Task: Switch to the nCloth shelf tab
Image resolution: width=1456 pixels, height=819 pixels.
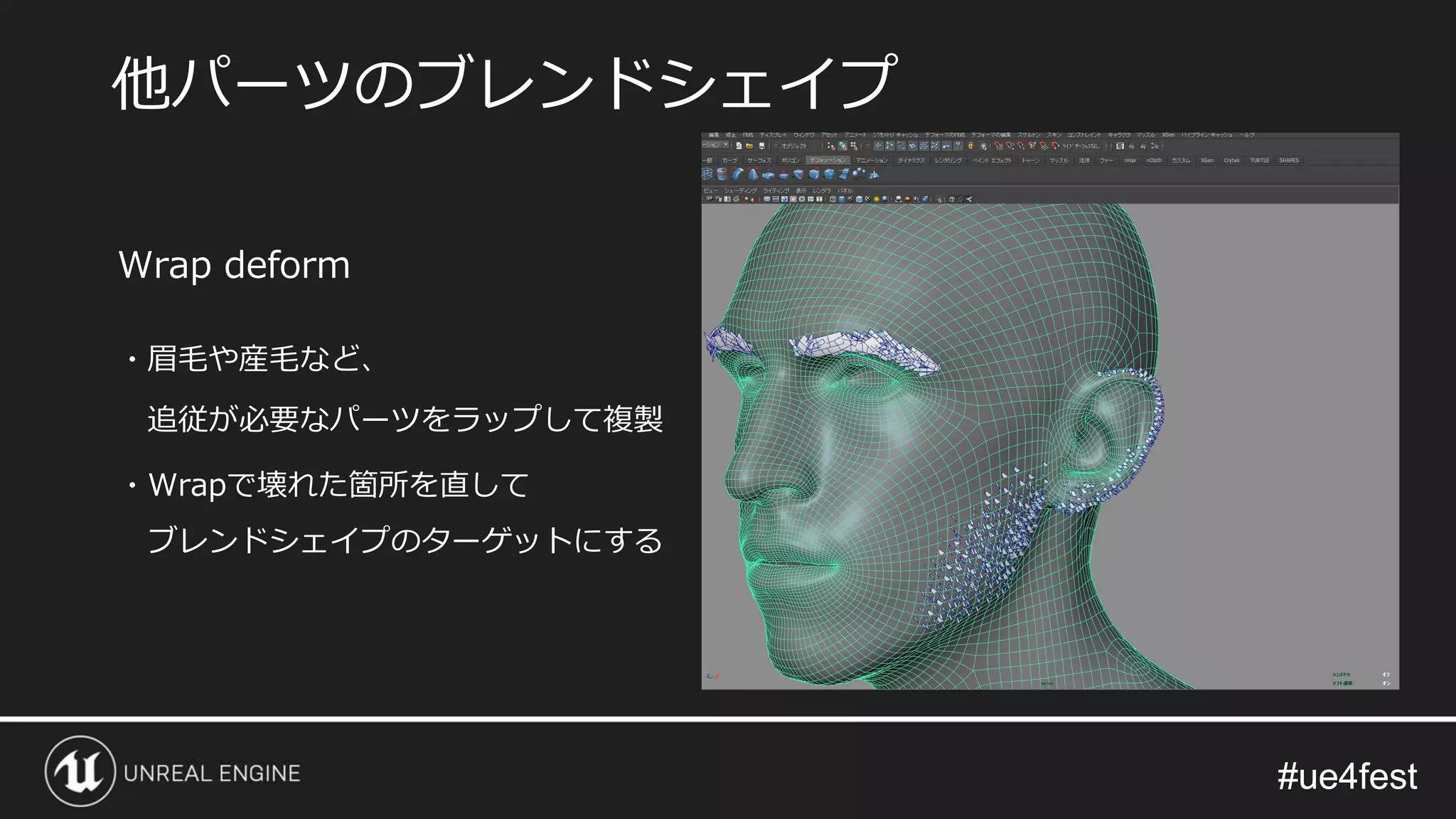Action: (x=1154, y=161)
